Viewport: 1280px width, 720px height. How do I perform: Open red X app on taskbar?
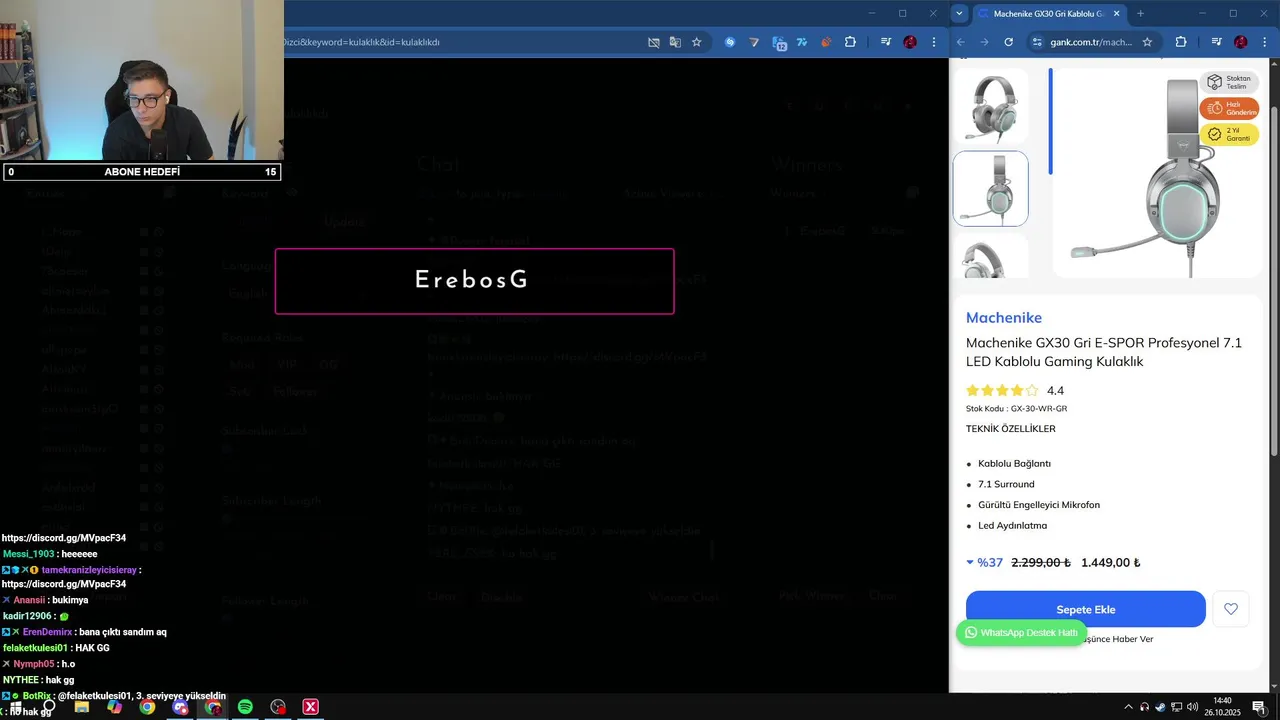(311, 707)
